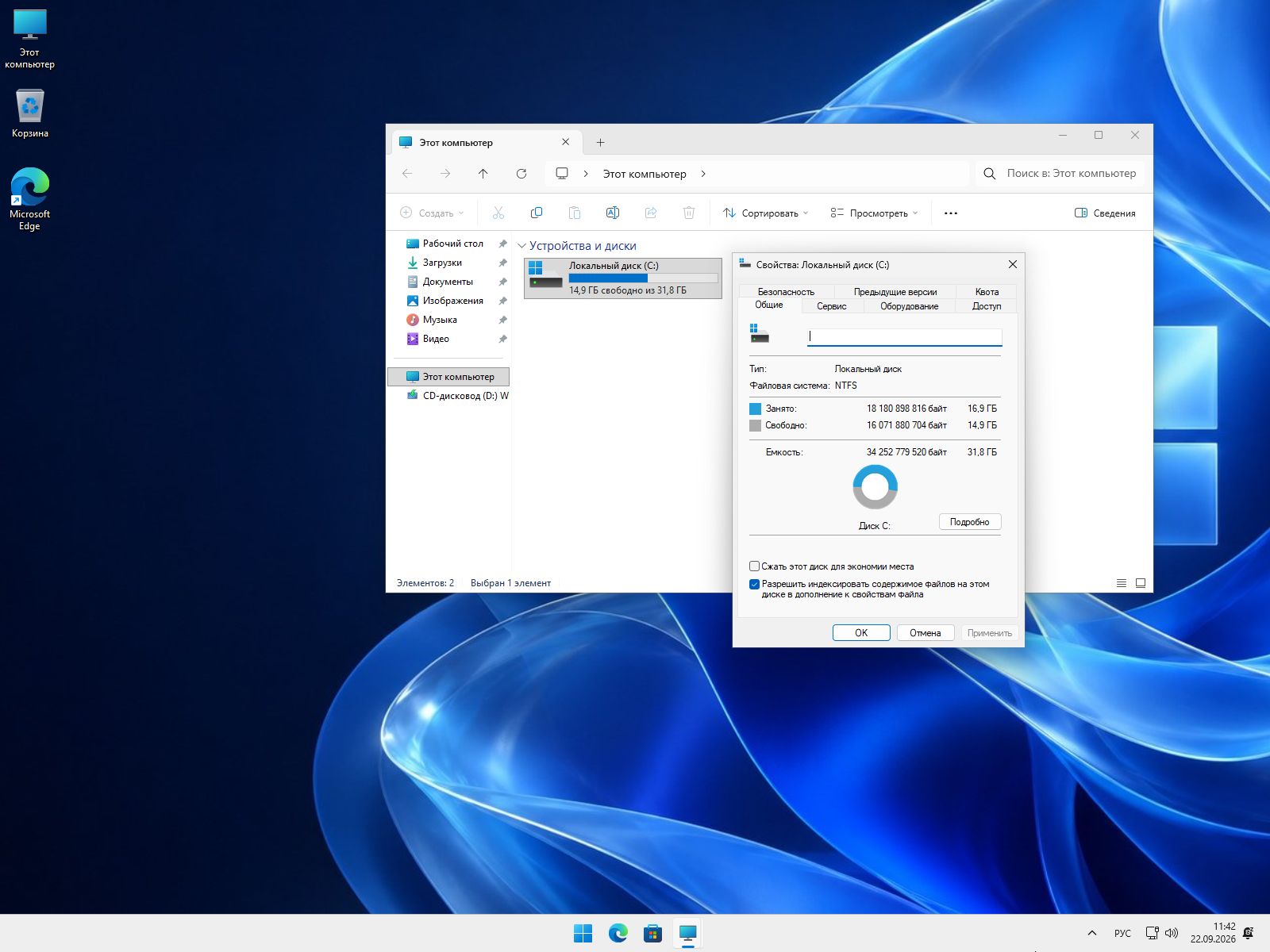1270x952 pixels.
Task: Click the Refresh icon in Explorer
Action: coord(521,174)
